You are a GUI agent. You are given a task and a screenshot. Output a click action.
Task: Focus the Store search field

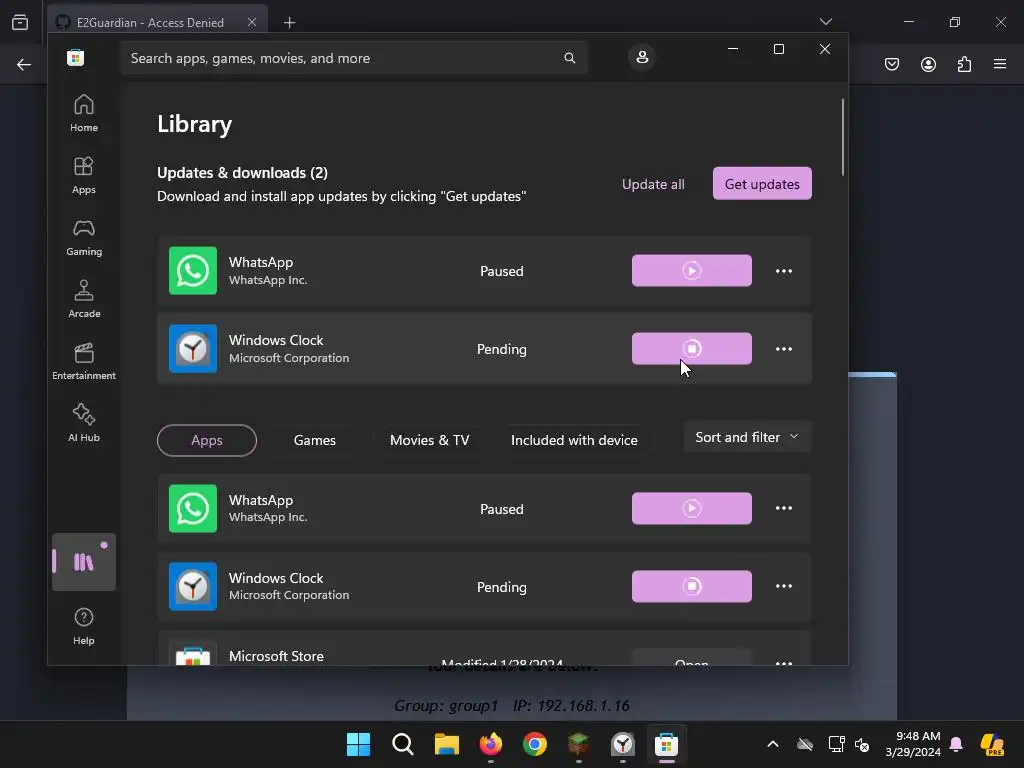click(x=353, y=58)
